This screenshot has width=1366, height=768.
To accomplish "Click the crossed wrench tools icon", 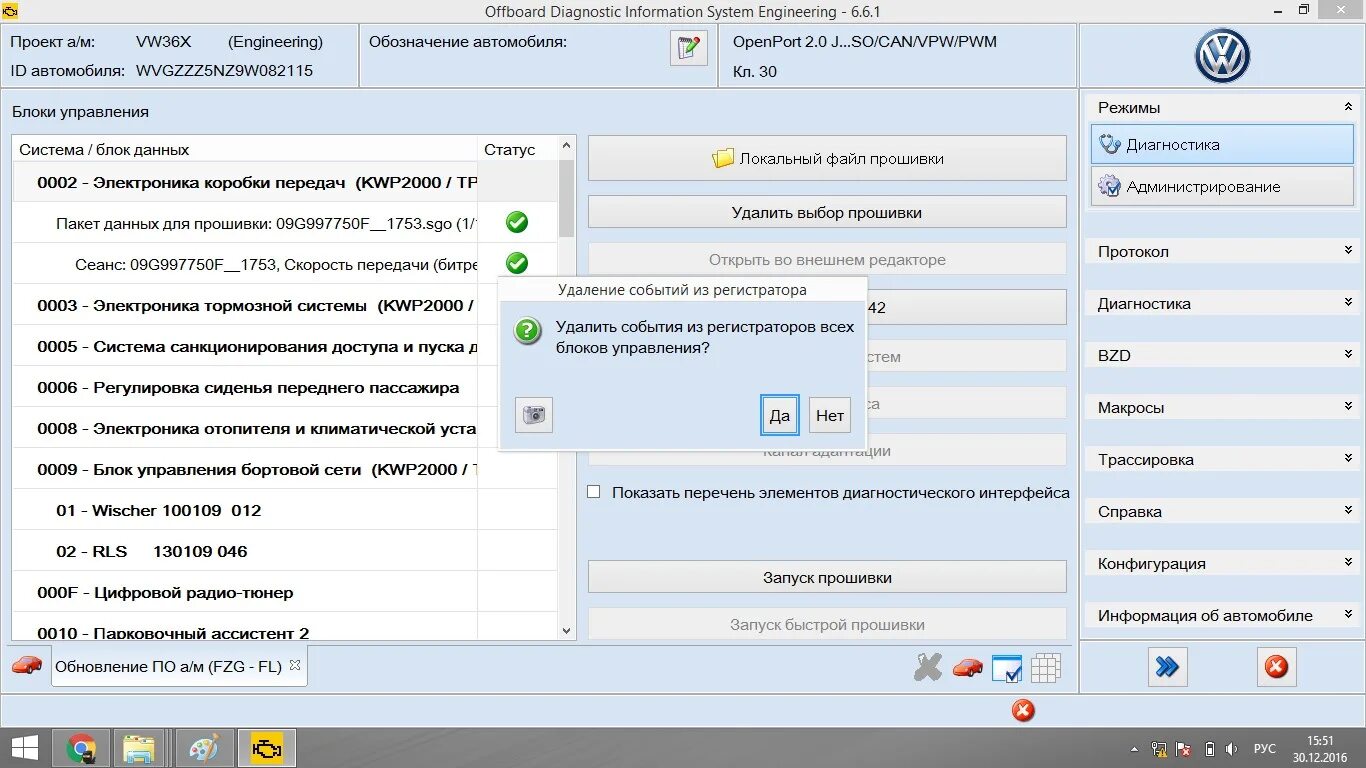I will point(928,667).
